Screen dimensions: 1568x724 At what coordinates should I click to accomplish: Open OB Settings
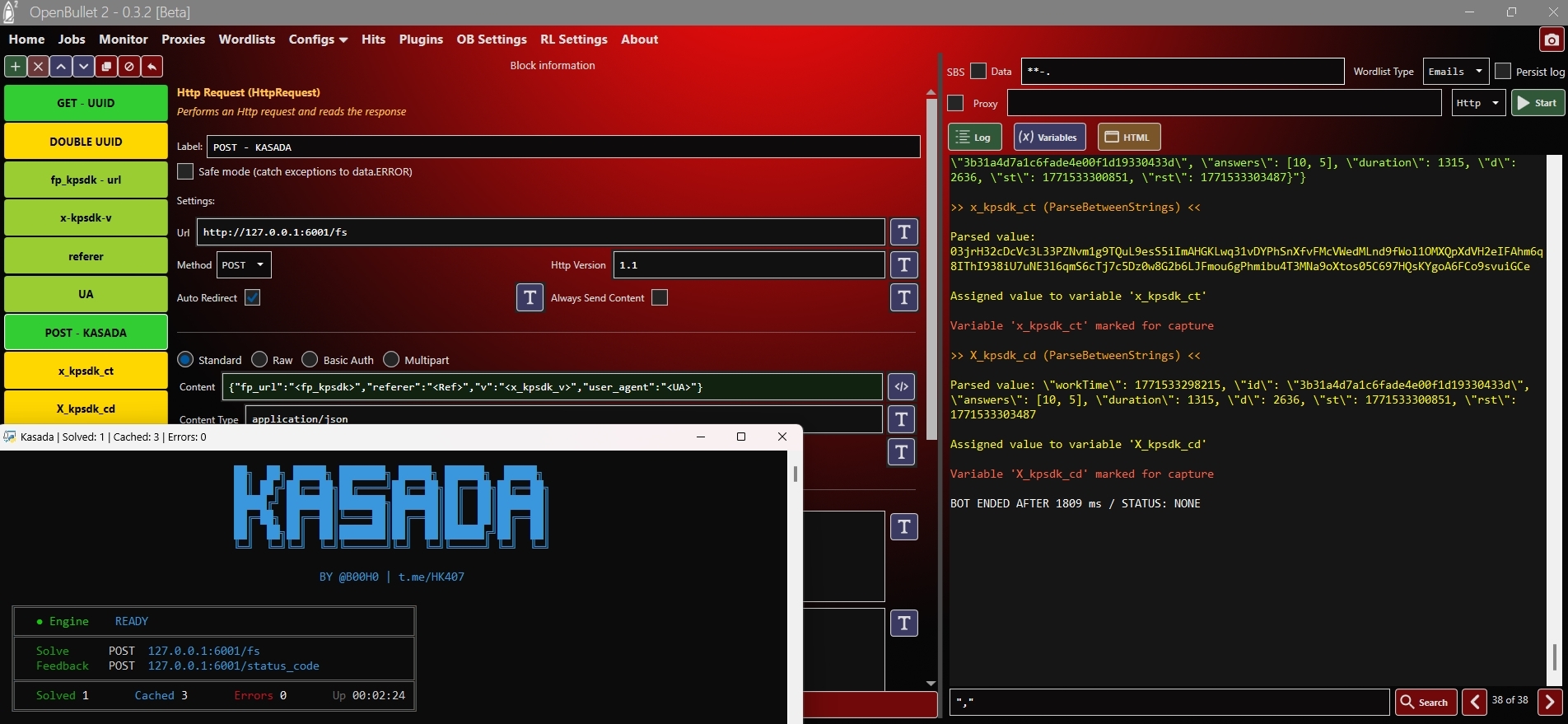pyautogui.click(x=492, y=40)
